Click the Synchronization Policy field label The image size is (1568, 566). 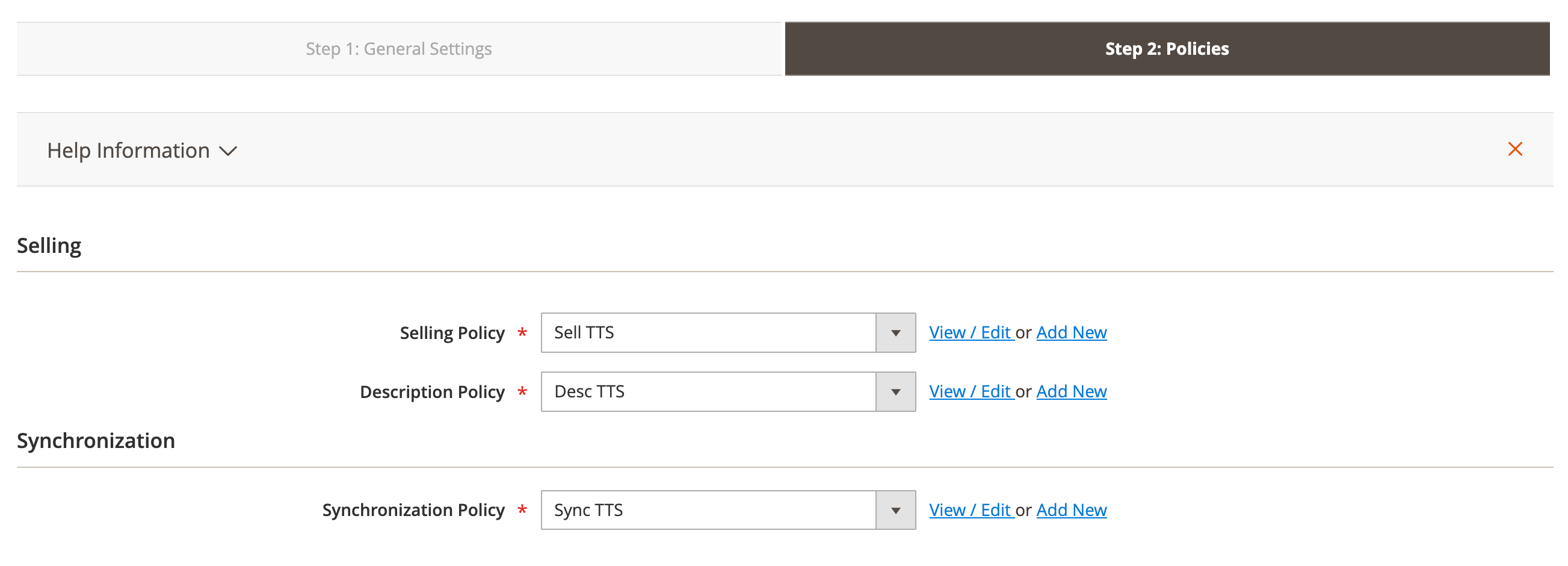[x=413, y=510]
